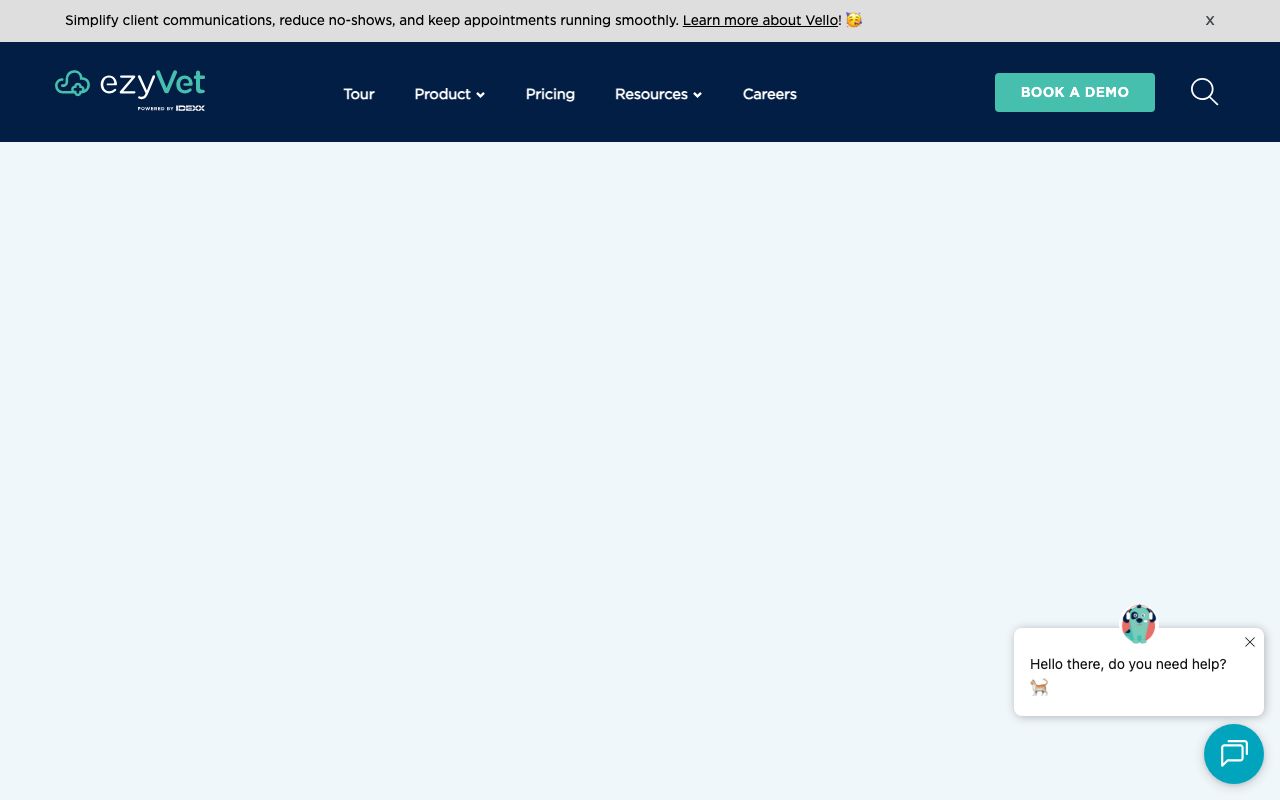The image size is (1280, 800).
Task: Click the Book a Demo button
Action: (x=1075, y=92)
